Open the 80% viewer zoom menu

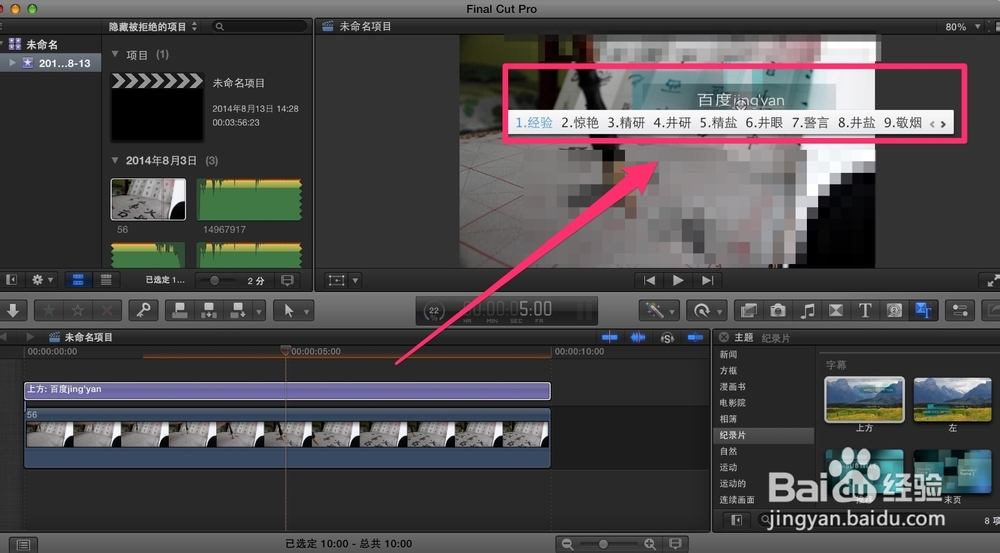click(x=962, y=27)
